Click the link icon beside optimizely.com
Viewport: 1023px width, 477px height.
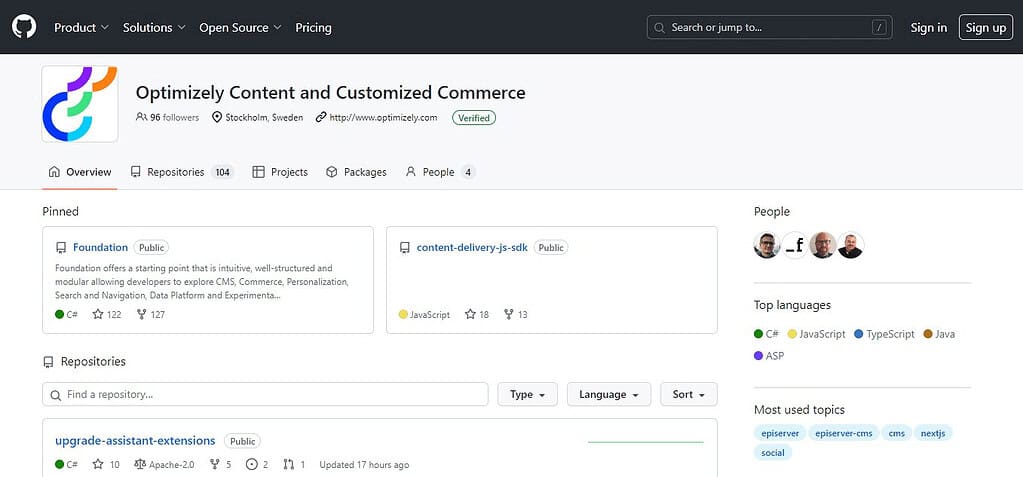coord(320,117)
